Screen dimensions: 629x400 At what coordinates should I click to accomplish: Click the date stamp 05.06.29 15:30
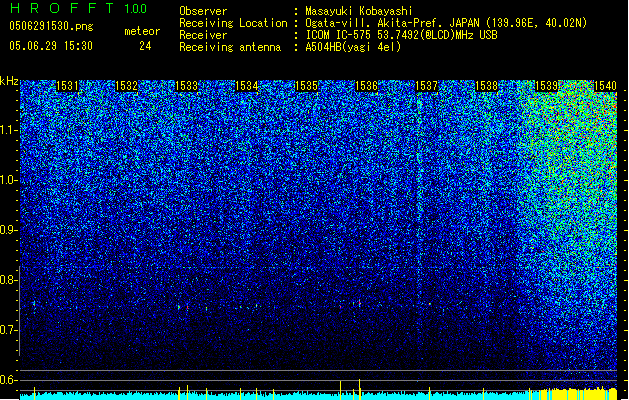pyautogui.click(x=51, y=46)
